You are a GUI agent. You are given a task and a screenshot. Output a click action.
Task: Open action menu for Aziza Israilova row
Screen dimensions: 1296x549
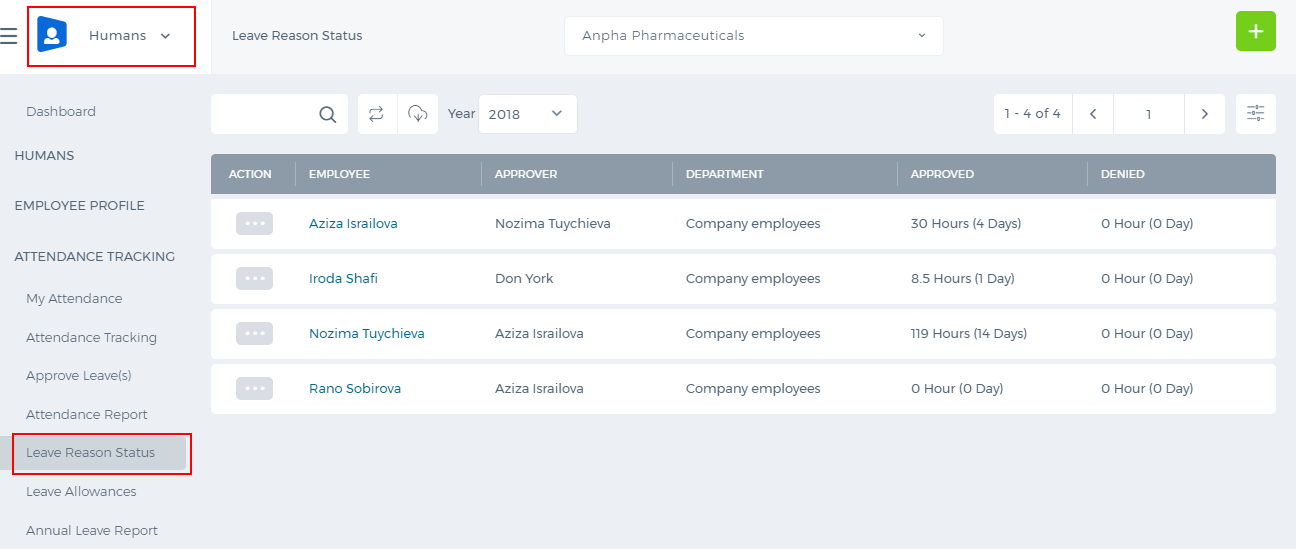tap(255, 223)
